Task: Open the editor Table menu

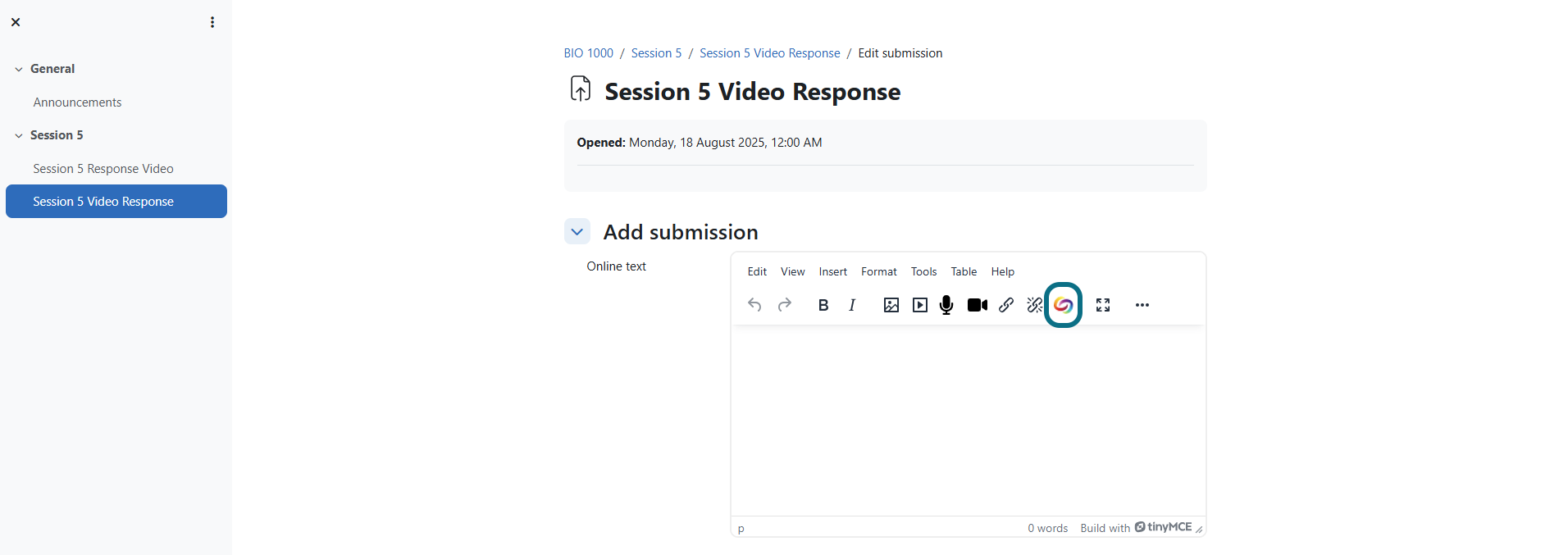Action: point(964,272)
